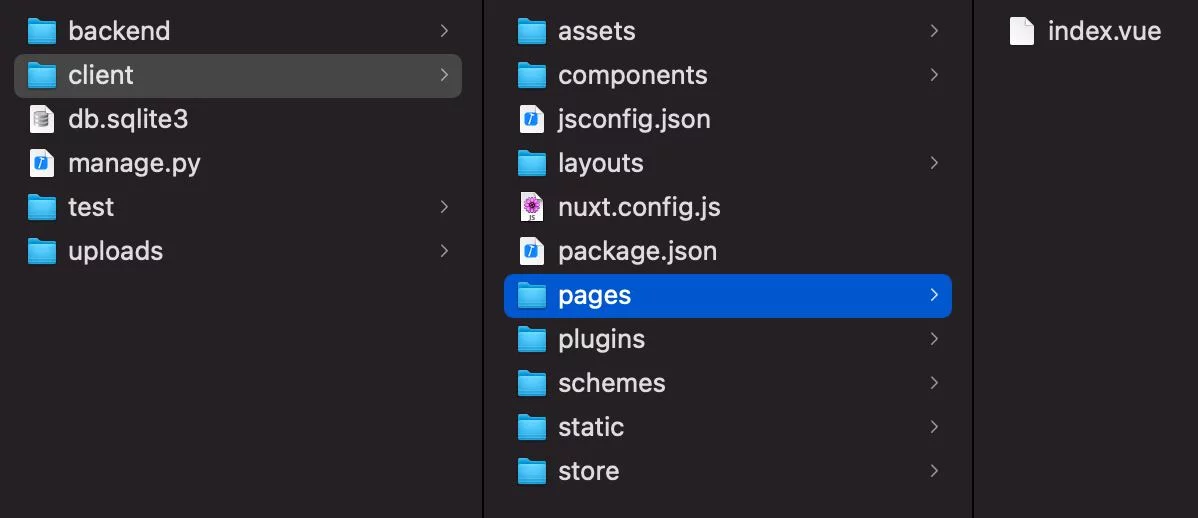Image resolution: width=1198 pixels, height=518 pixels.
Task: Expand the static folder chevron
Action: point(934,426)
